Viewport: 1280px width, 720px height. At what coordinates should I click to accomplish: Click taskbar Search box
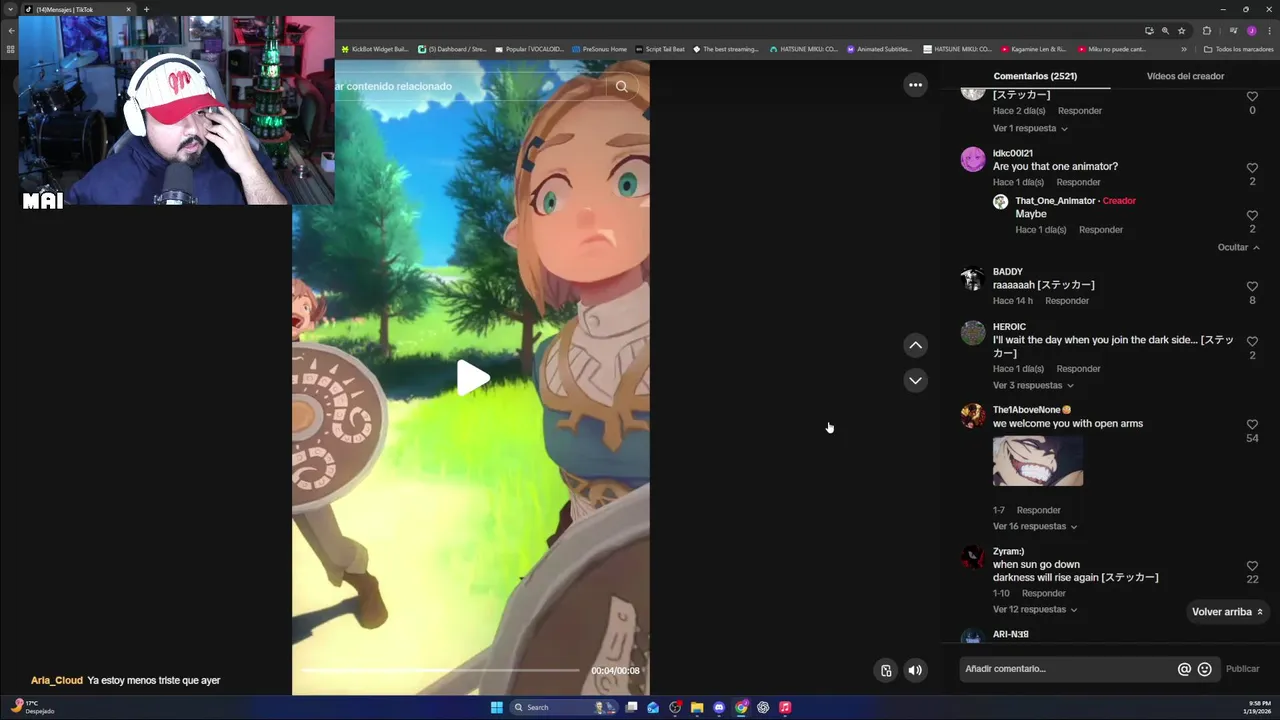click(x=565, y=707)
